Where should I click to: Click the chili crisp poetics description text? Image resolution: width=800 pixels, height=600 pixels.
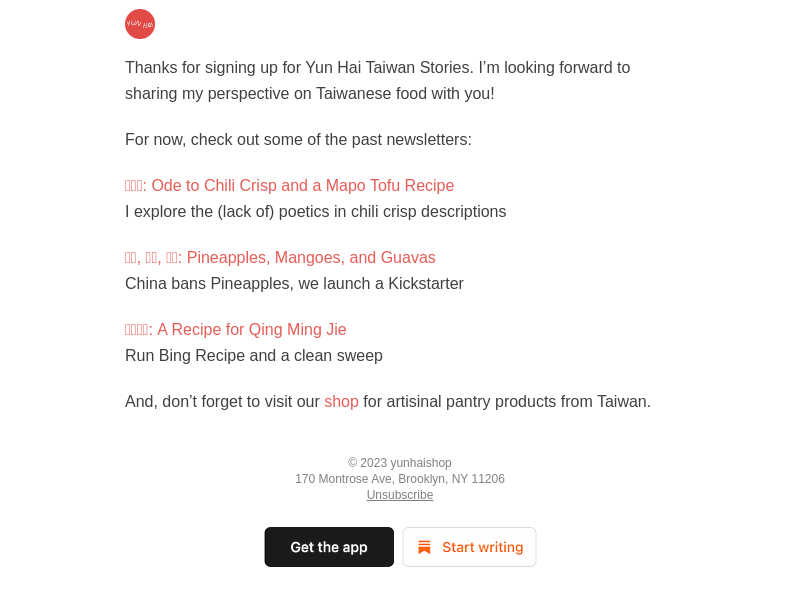tap(315, 212)
